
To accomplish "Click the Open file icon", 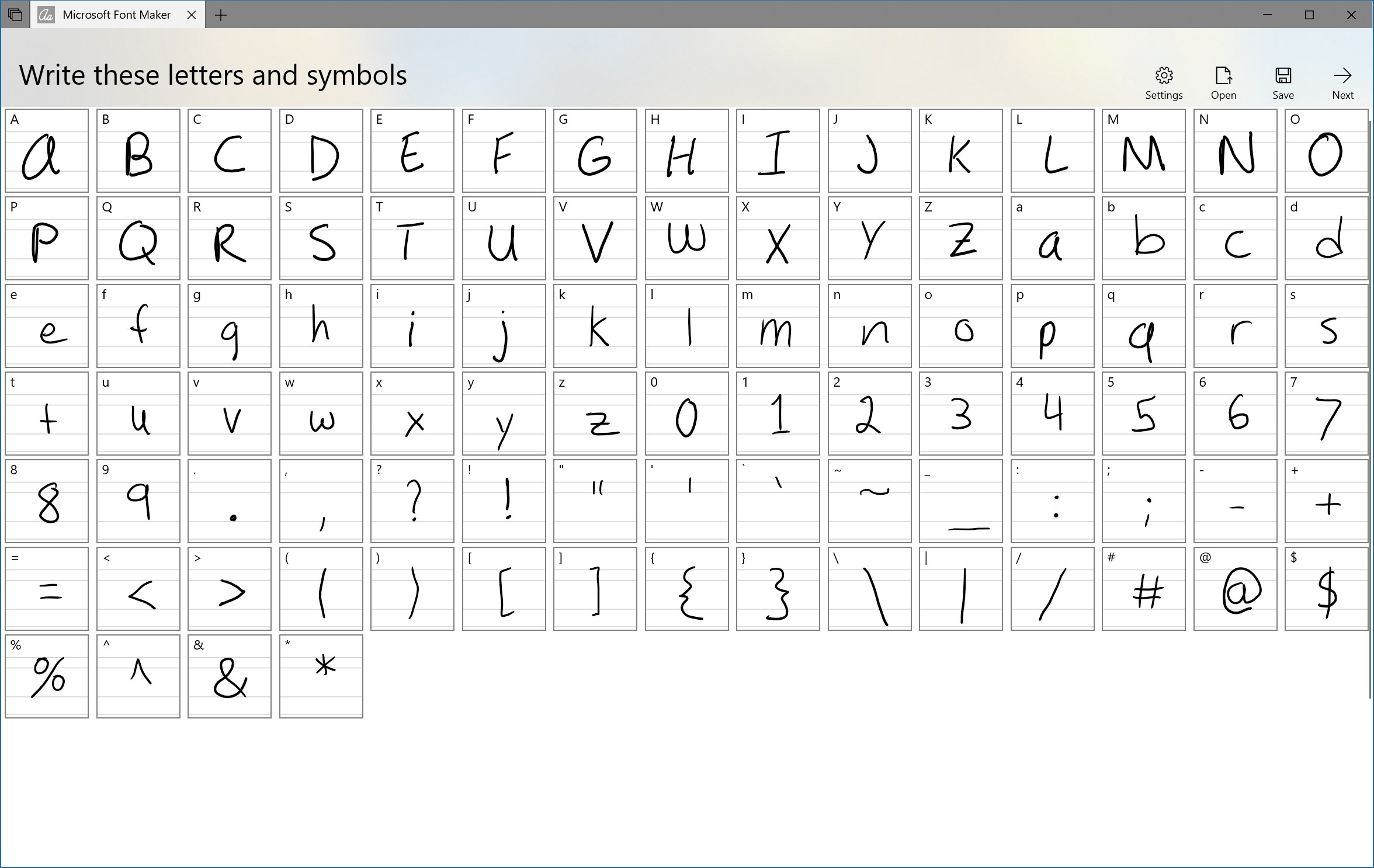I will point(1224,82).
